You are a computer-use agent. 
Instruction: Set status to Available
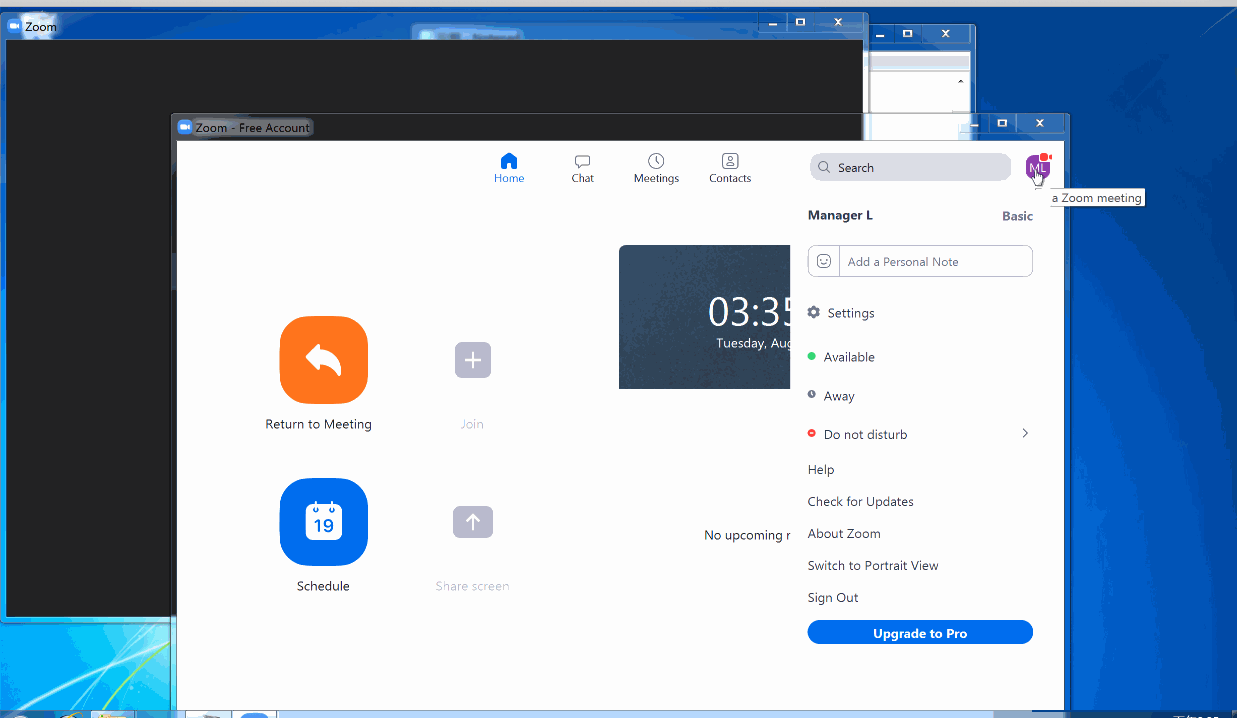(x=848, y=357)
